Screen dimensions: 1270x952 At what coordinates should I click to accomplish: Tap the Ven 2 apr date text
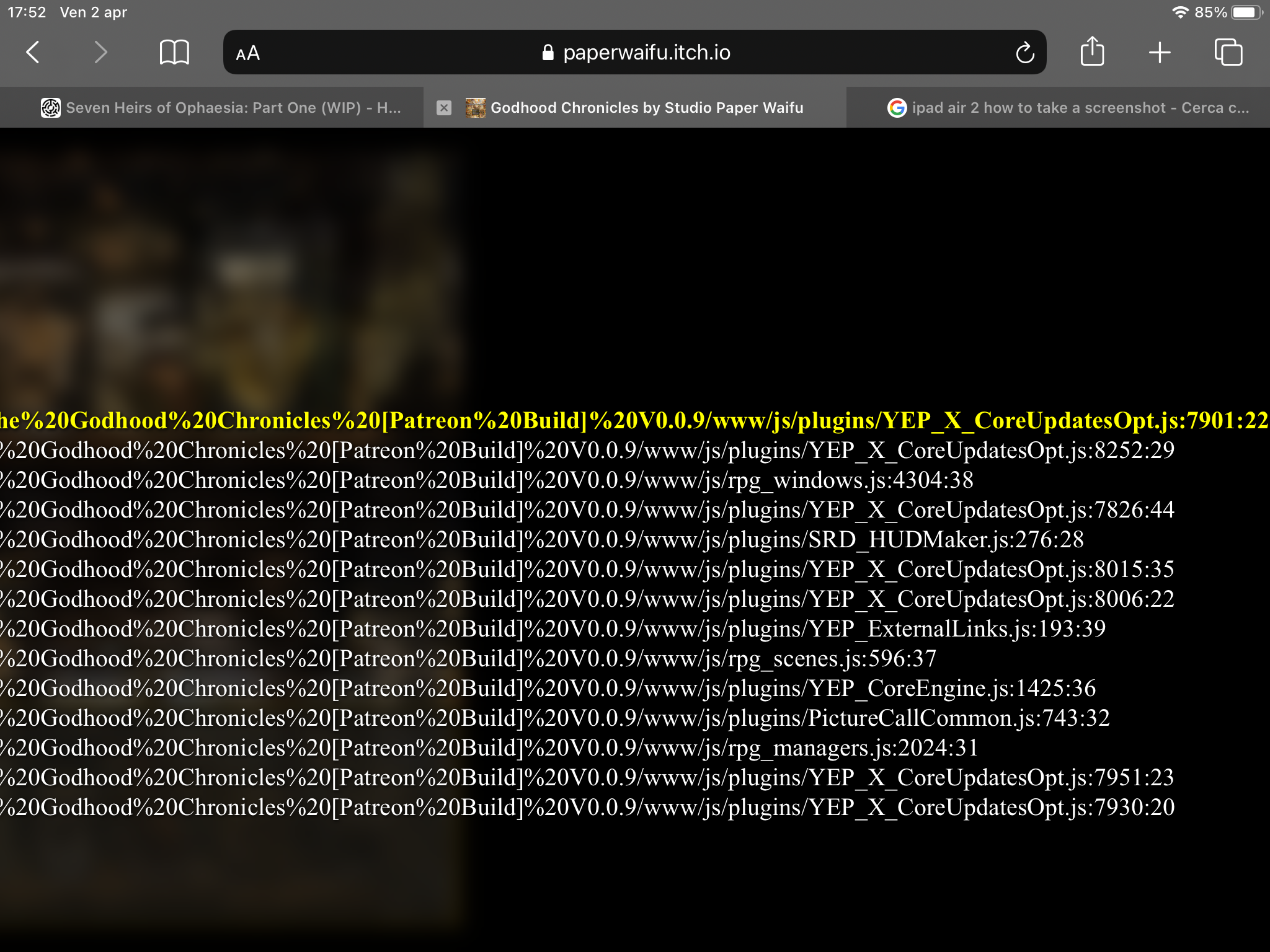tap(94, 12)
